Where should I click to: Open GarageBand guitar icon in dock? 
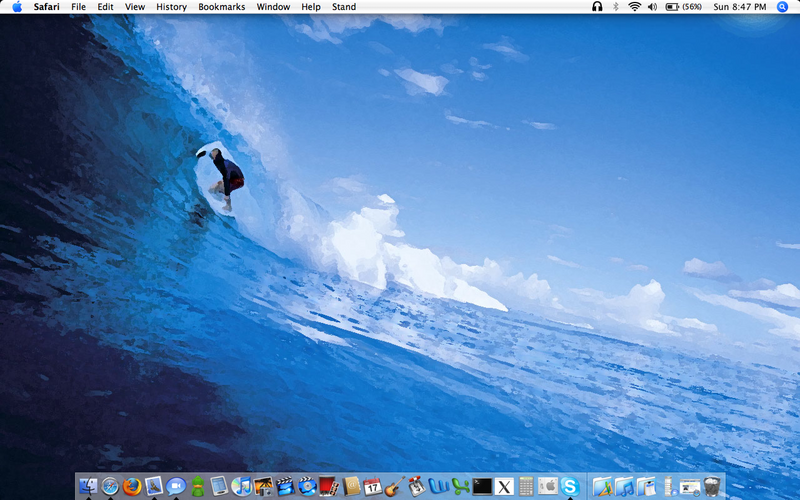pos(394,487)
